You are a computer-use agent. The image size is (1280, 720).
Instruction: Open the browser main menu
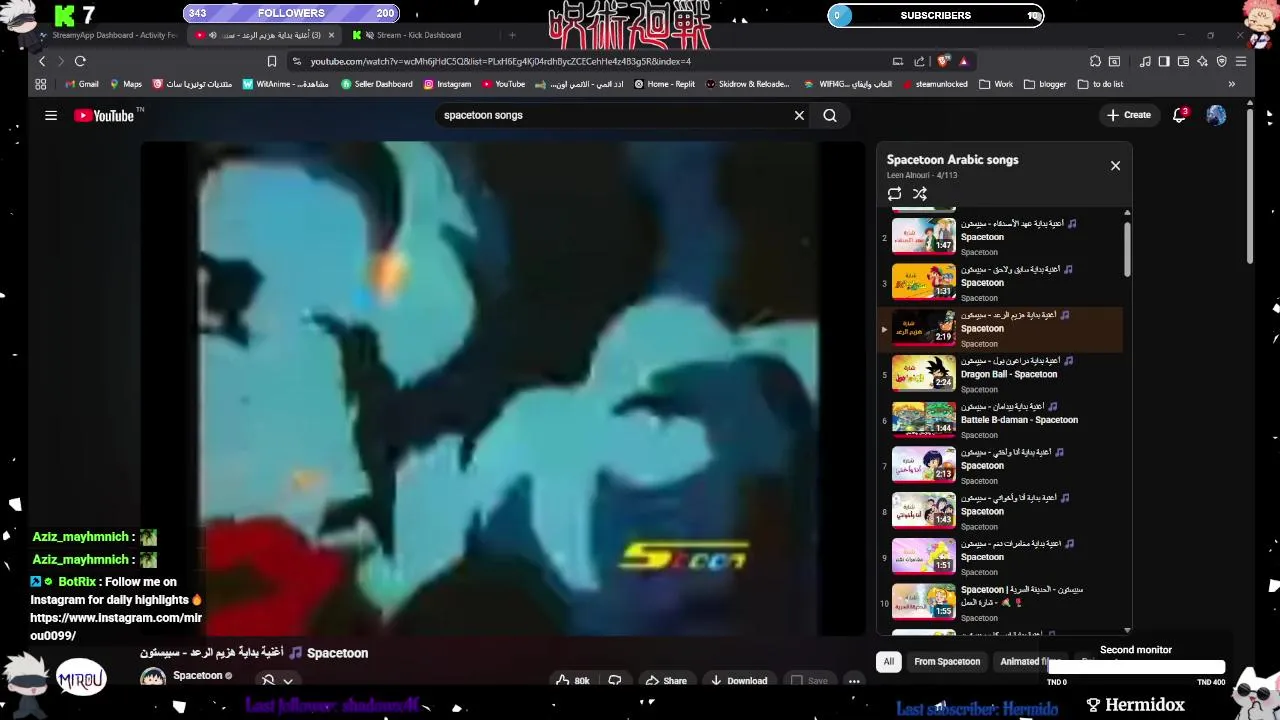(1241, 61)
